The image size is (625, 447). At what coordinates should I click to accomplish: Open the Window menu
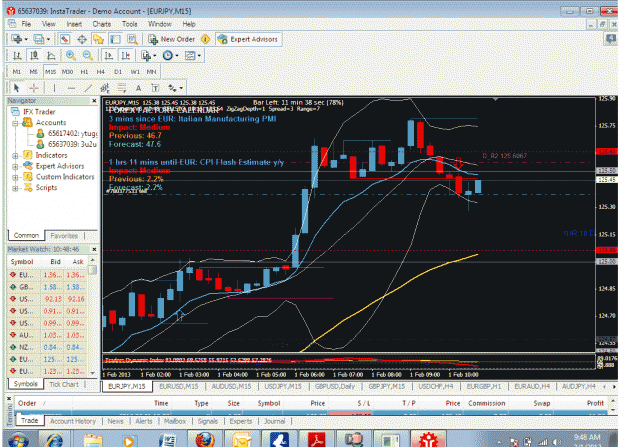point(159,24)
